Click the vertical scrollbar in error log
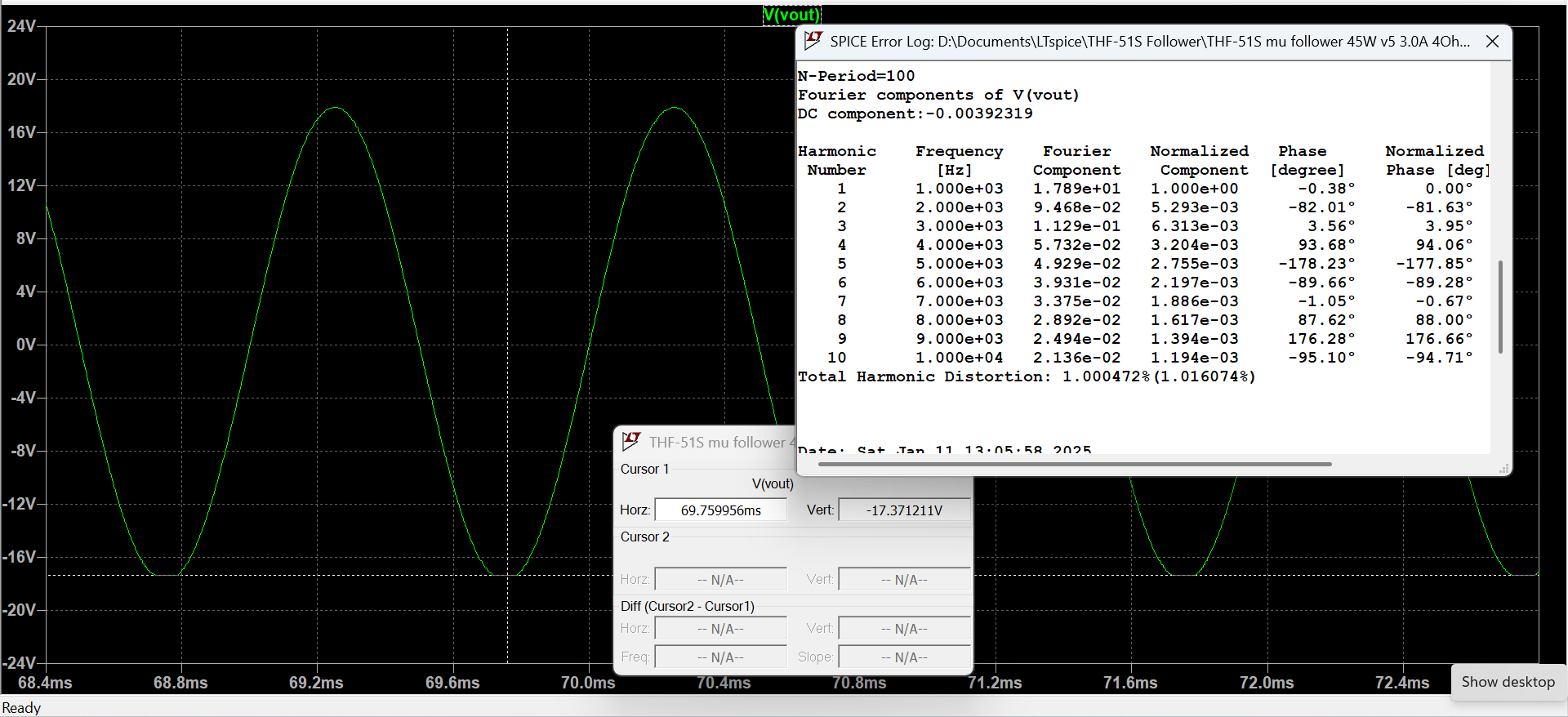The image size is (1568, 717). click(x=1500, y=307)
